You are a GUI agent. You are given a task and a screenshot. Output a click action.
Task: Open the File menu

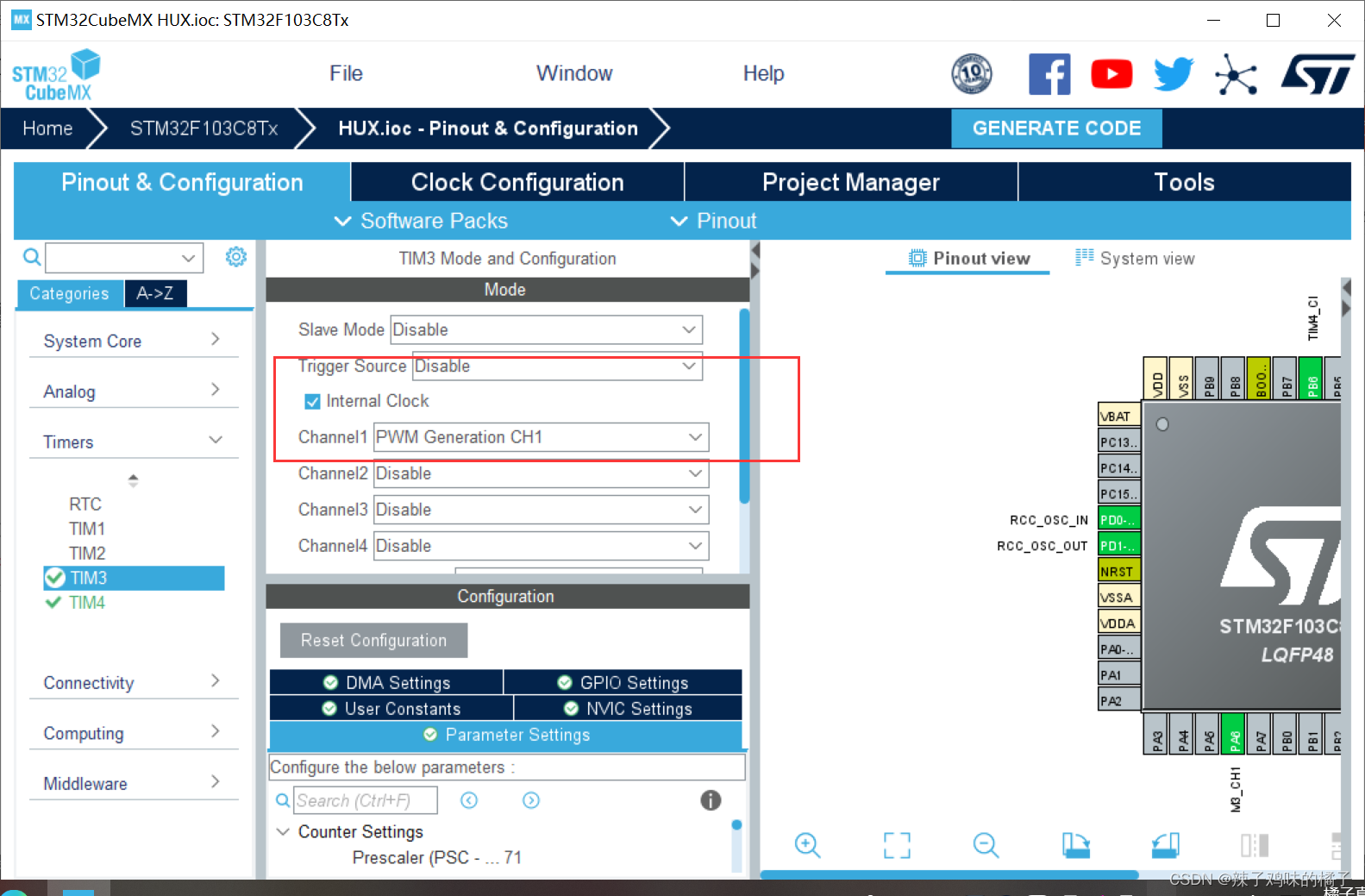[346, 73]
